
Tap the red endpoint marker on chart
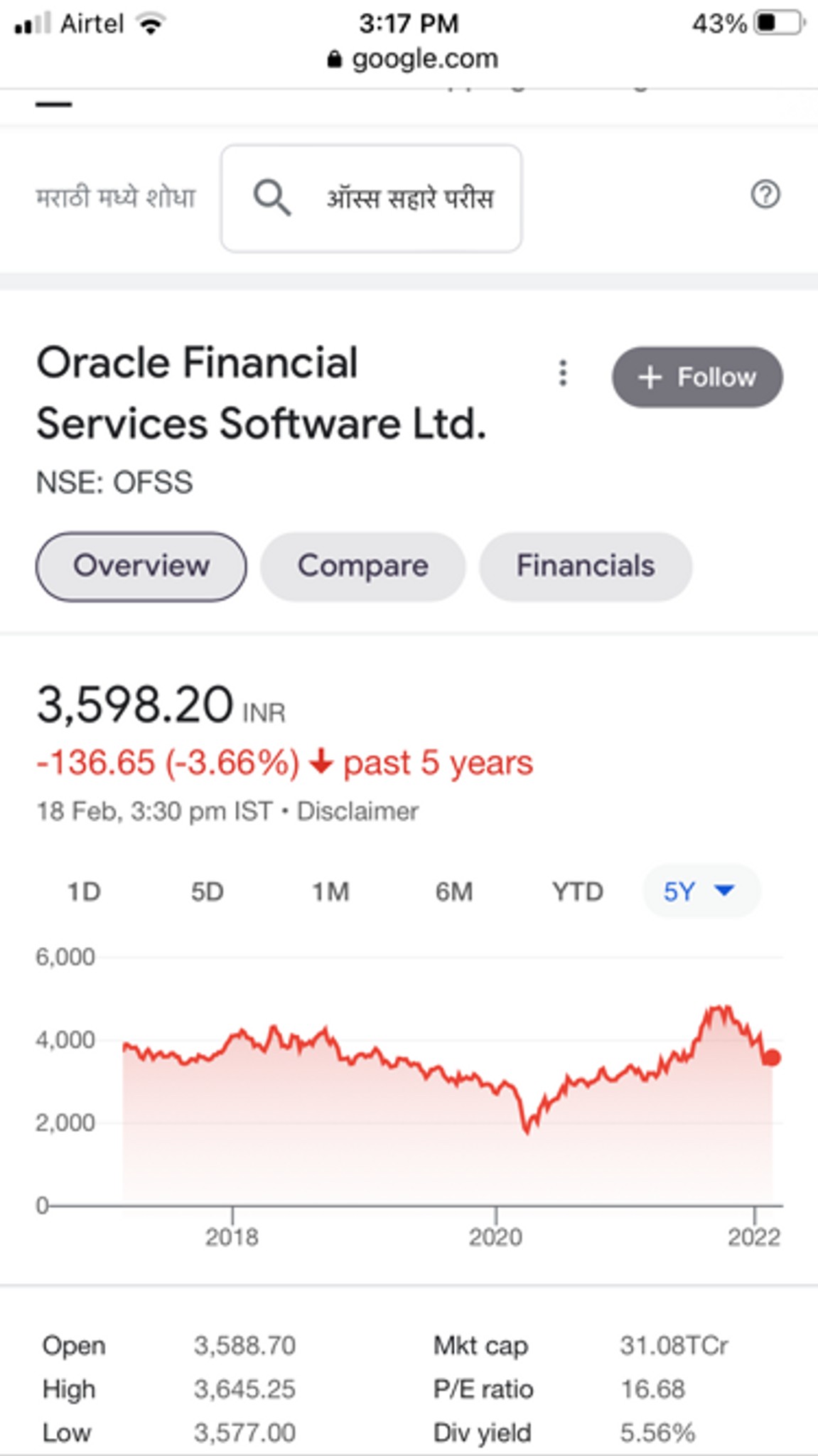773,1058
